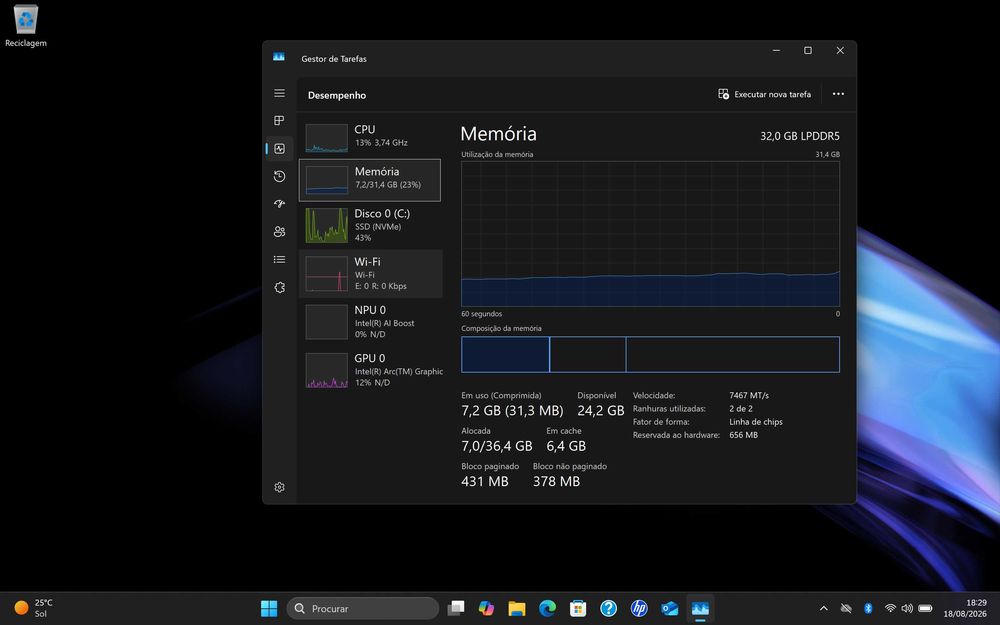
Task: Open File Explorer from the taskbar
Action: pyautogui.click(x=517, y=608)
